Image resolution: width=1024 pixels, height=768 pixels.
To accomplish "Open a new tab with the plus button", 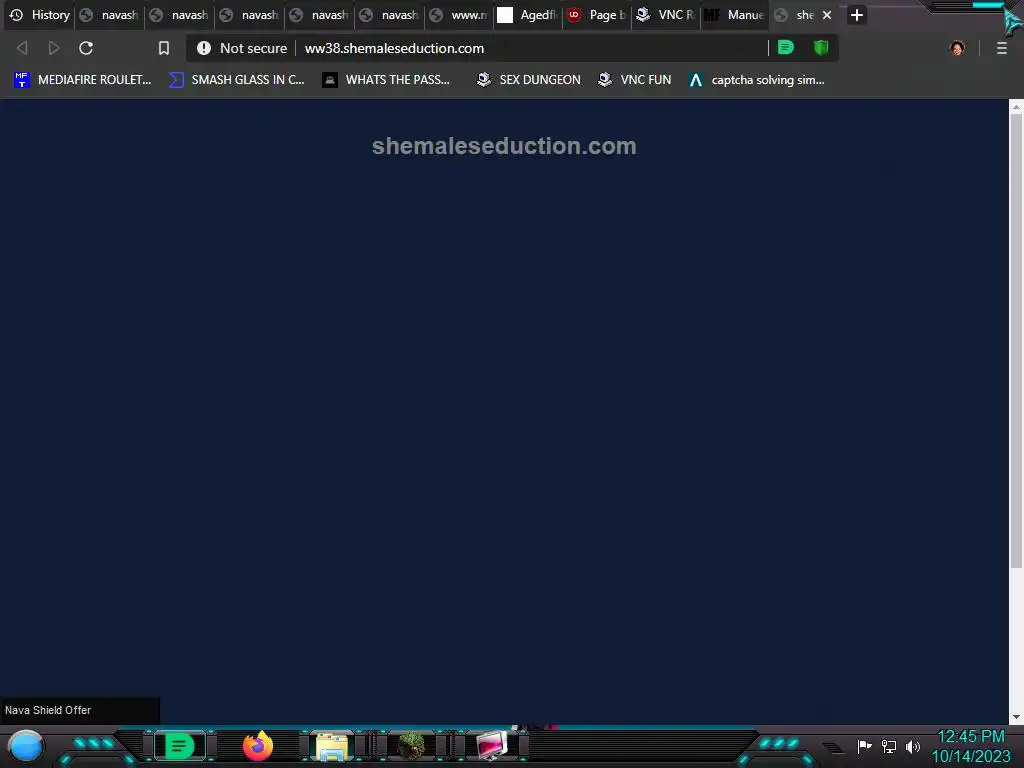I will (x=857, y=15).
